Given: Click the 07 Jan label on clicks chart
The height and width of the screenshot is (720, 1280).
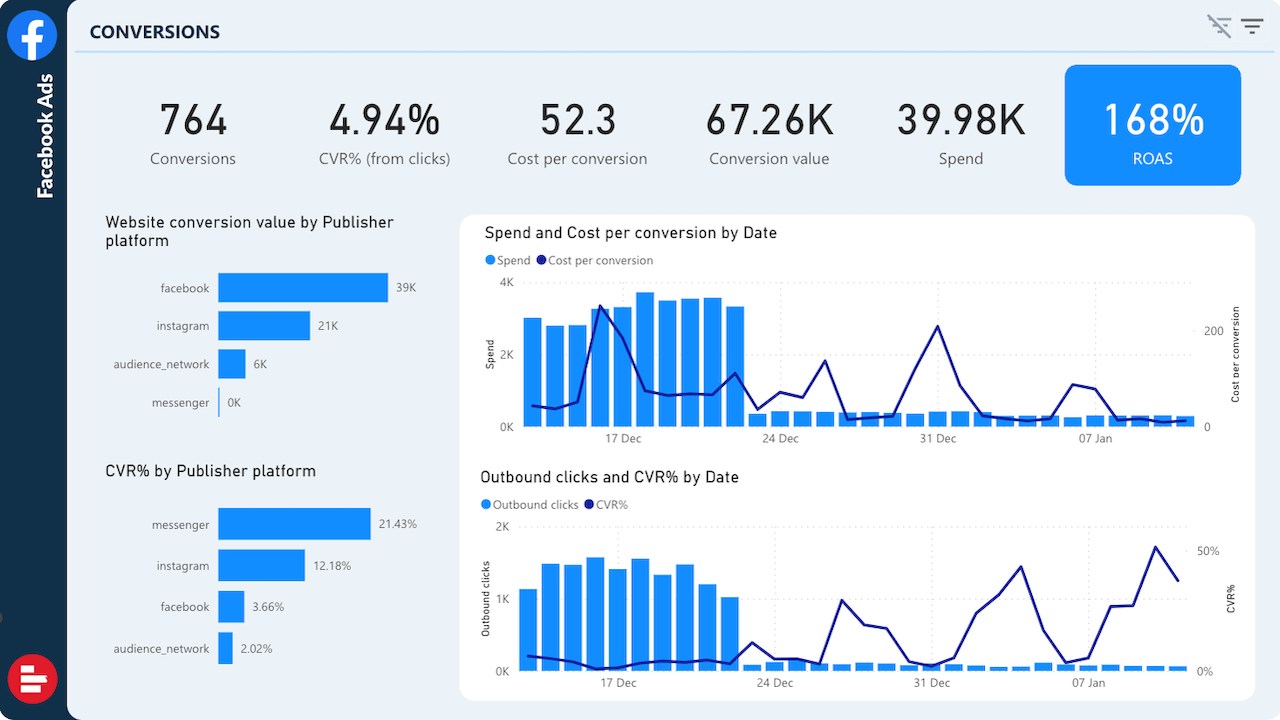Looking at the screenshot, I should [x=1089, y=683].
